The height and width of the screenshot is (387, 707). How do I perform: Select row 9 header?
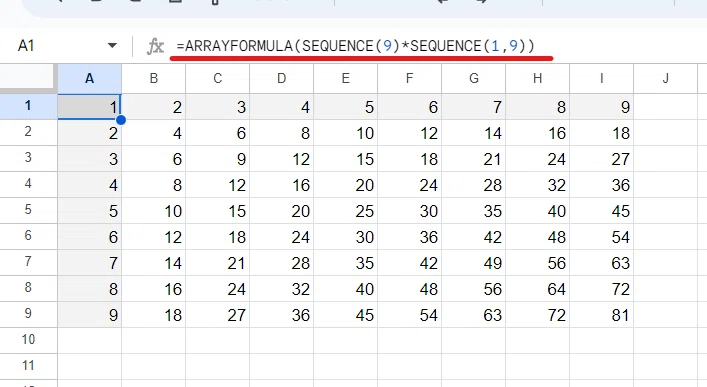[28, 314]
